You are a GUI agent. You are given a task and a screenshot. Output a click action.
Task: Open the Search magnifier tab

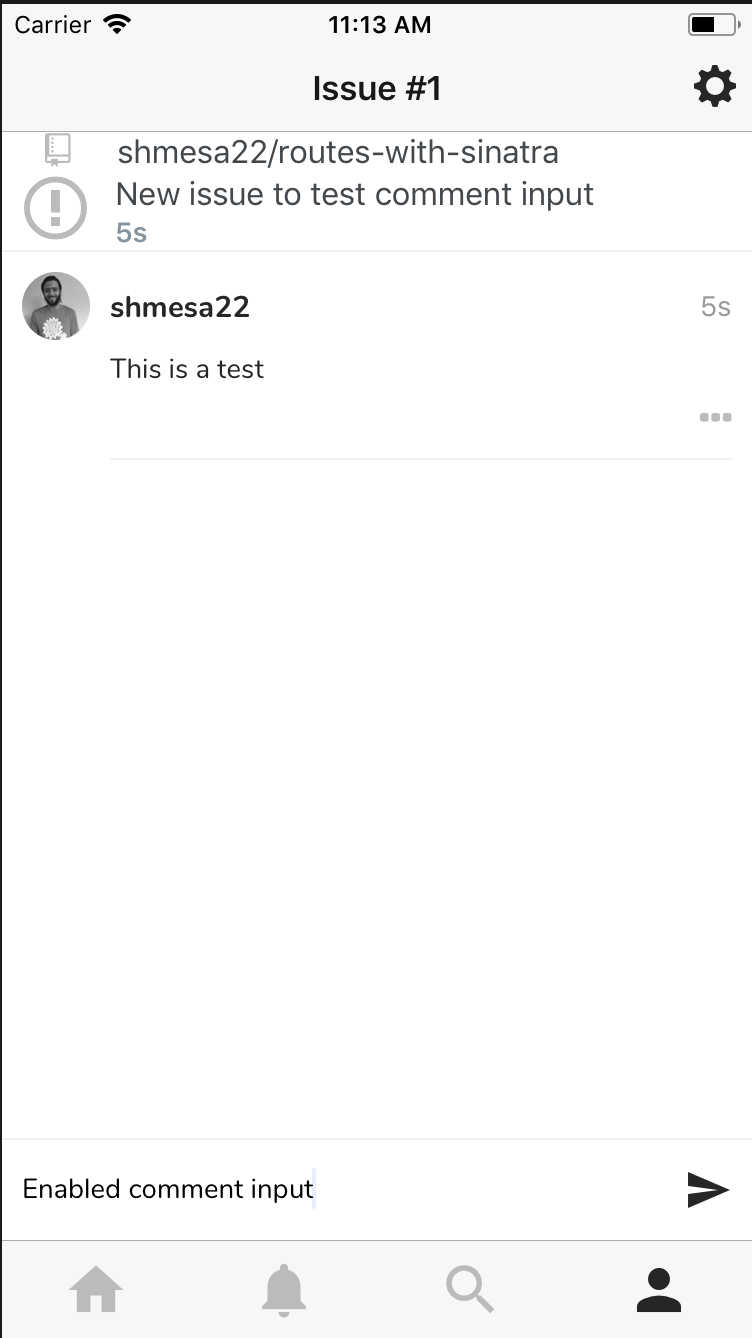[x=470, y=1290]
